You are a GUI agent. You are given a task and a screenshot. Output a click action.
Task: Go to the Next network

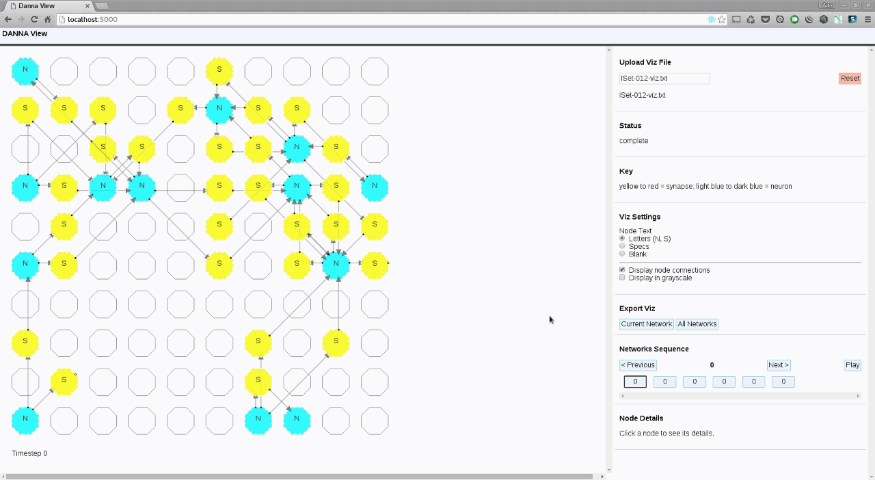click(x=779, y=365)
